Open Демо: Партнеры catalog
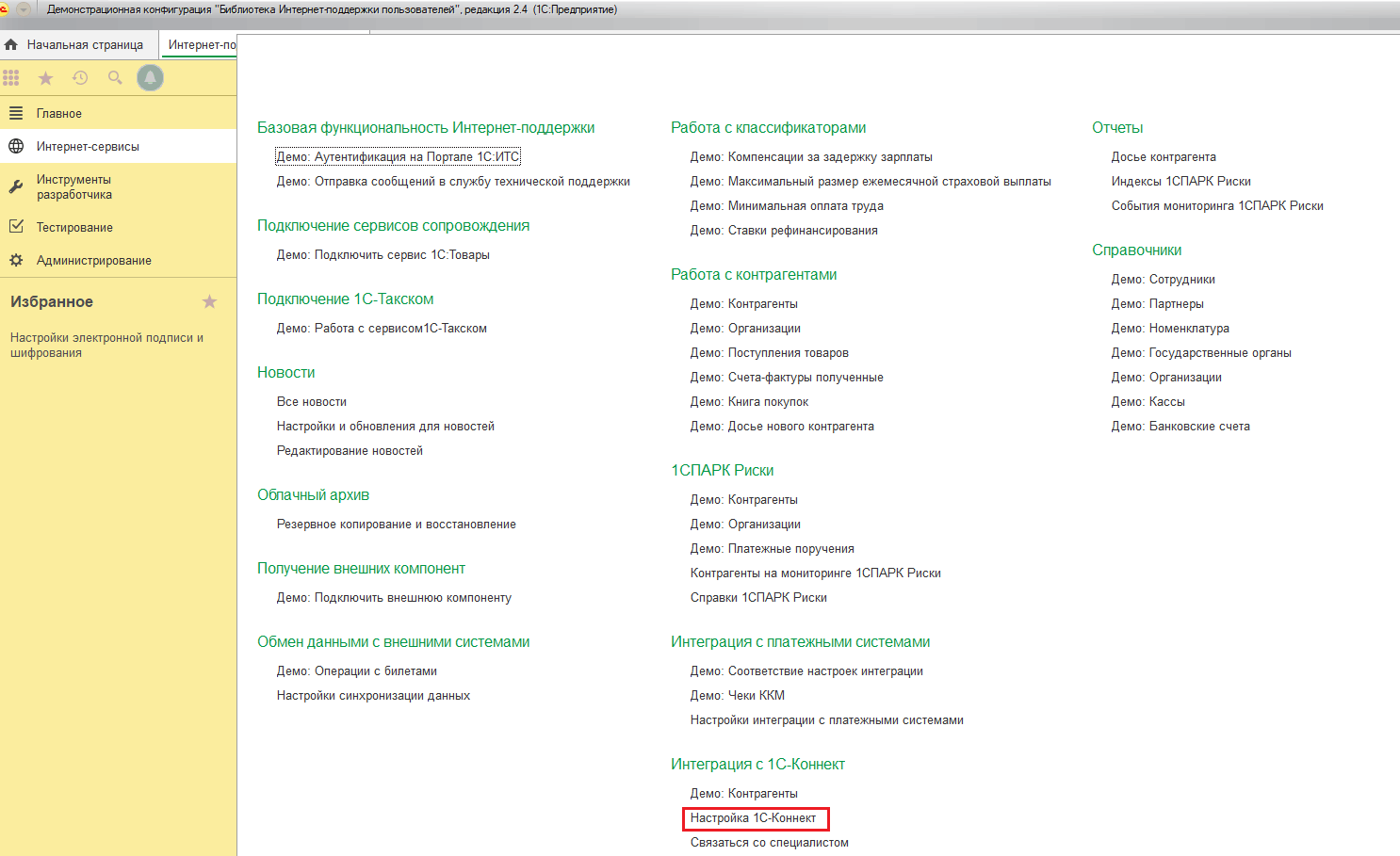Image resolution: width=1400 pixels, height=856 pixels. (x=1158, y=303)
